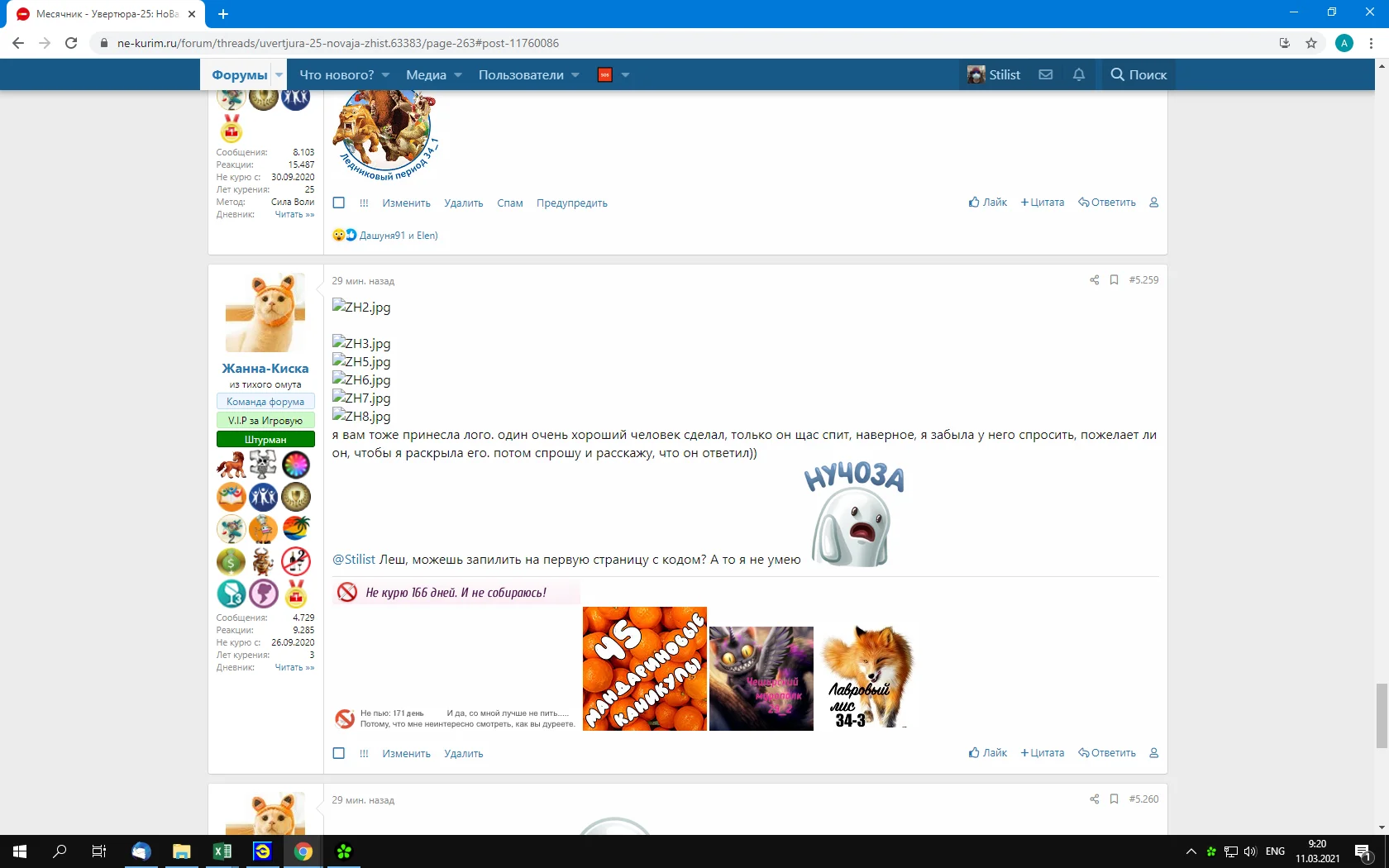Screen dimensions: 1389x868
Task: Open Excel from the taskbar
Action: (x=222, y=851)
